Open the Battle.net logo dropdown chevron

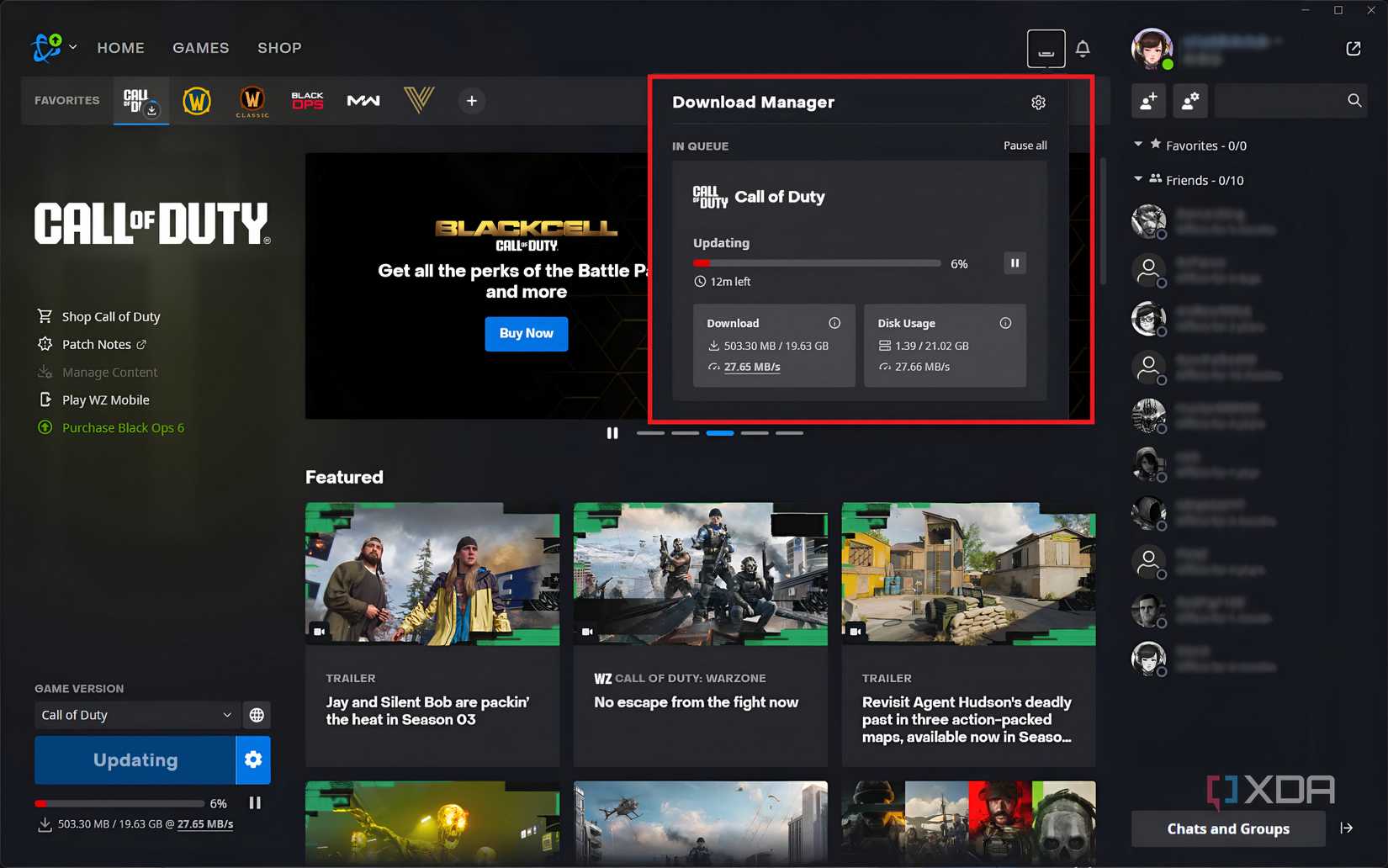point(72,48)
